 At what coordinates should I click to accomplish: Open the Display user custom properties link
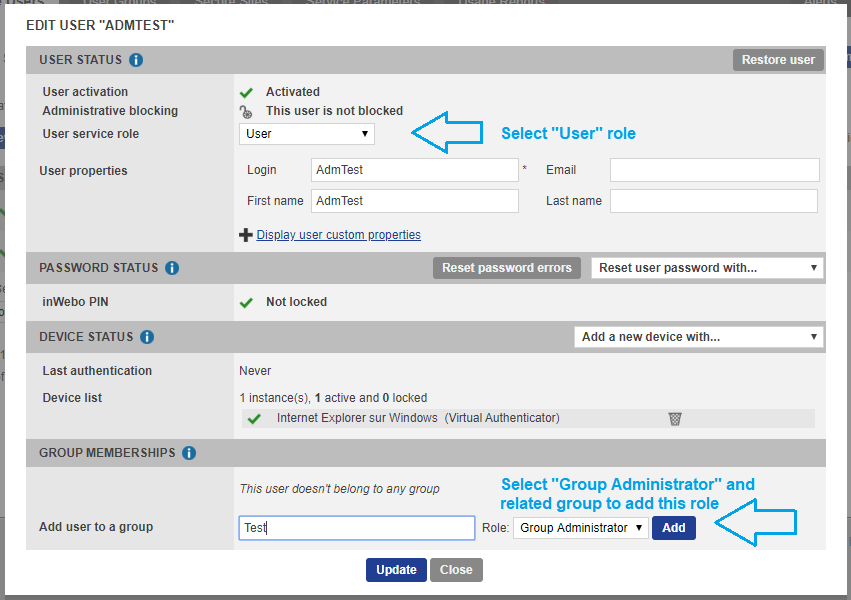point(338,235)
